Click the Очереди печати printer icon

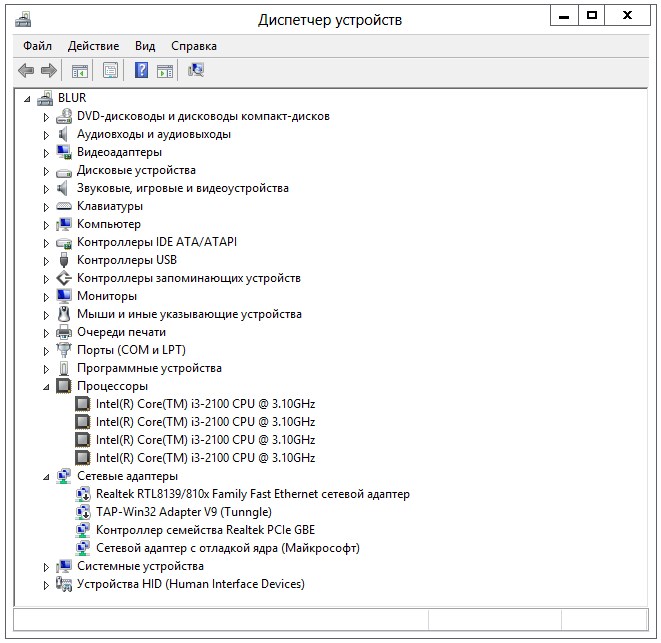[x=64, y=332]
